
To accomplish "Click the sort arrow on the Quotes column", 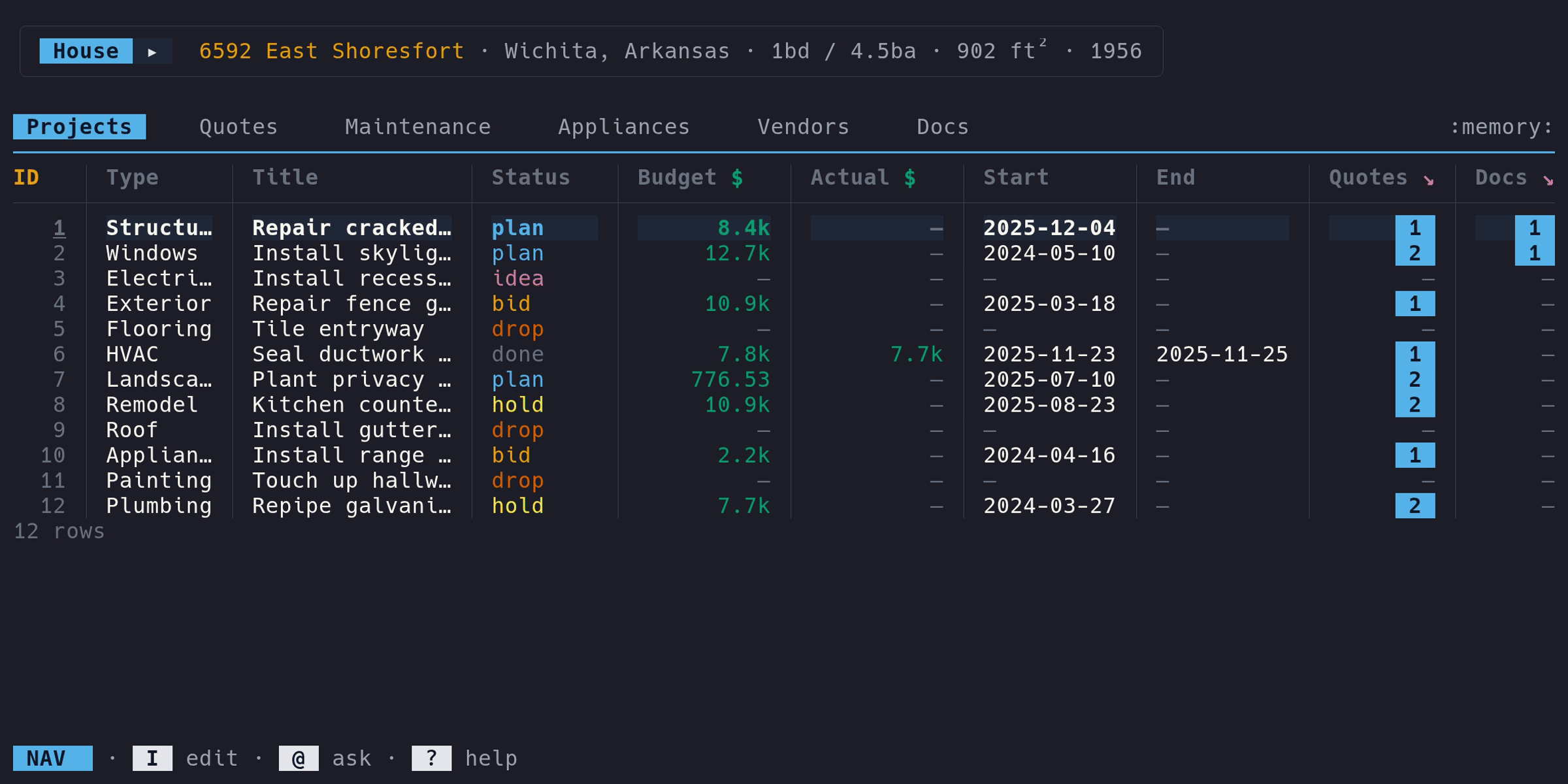I will click(x=1428, y=181).
